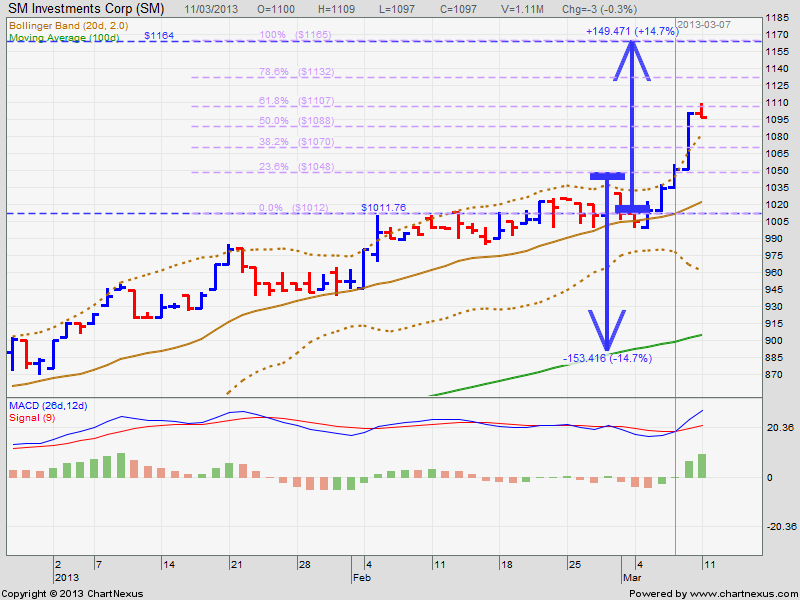
Task: Click the 1185 price axis label
Action: click(778, 18)
